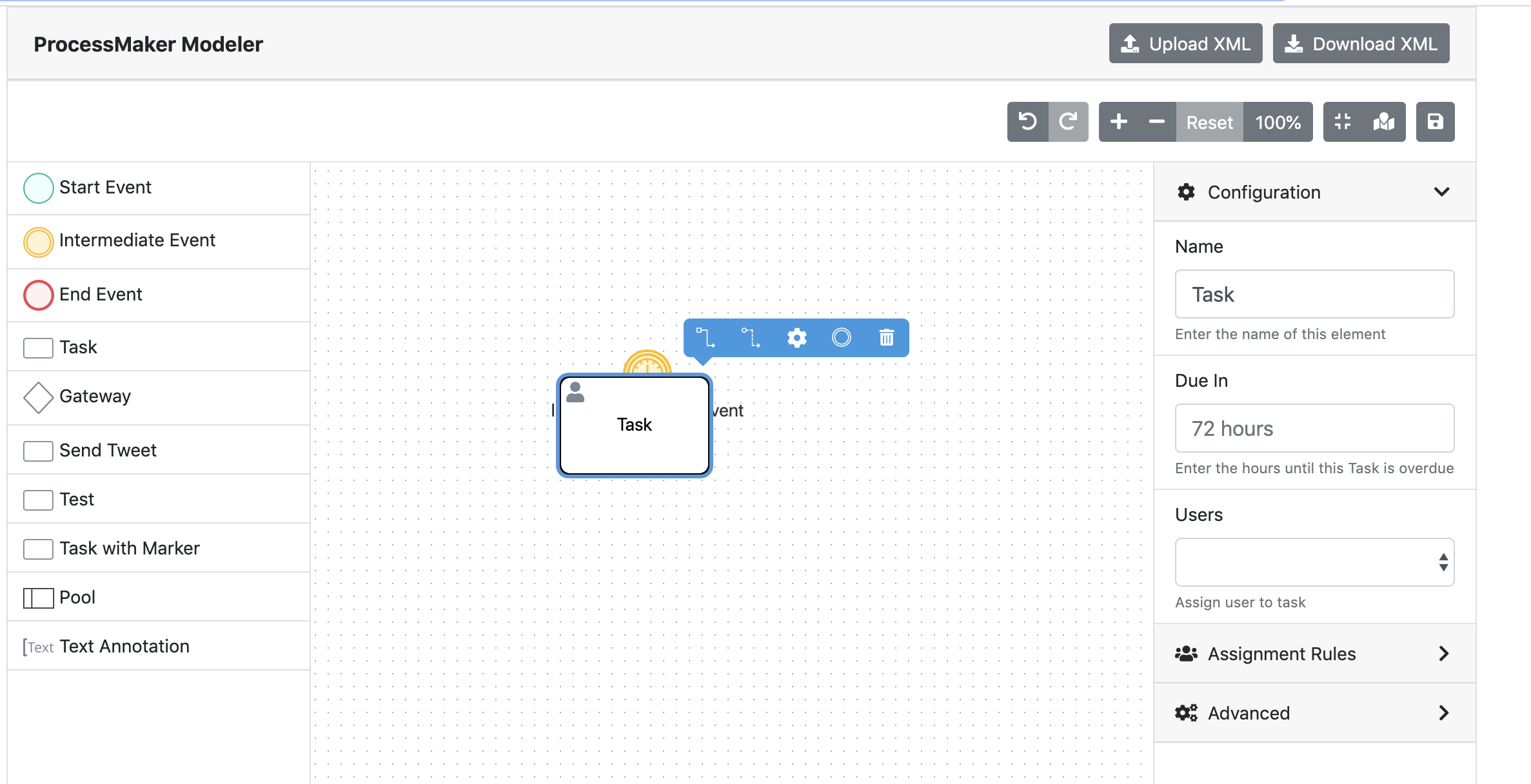The image size is (1531, 784).
Task: Click the fit-to-screen toolbar icon
Action: coord(1343,122)
